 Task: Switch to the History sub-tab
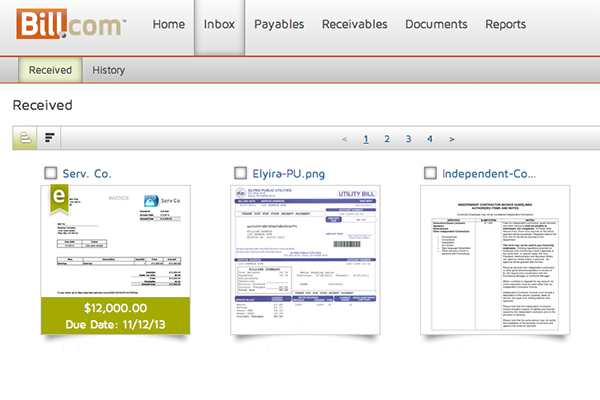pos(108,70)
